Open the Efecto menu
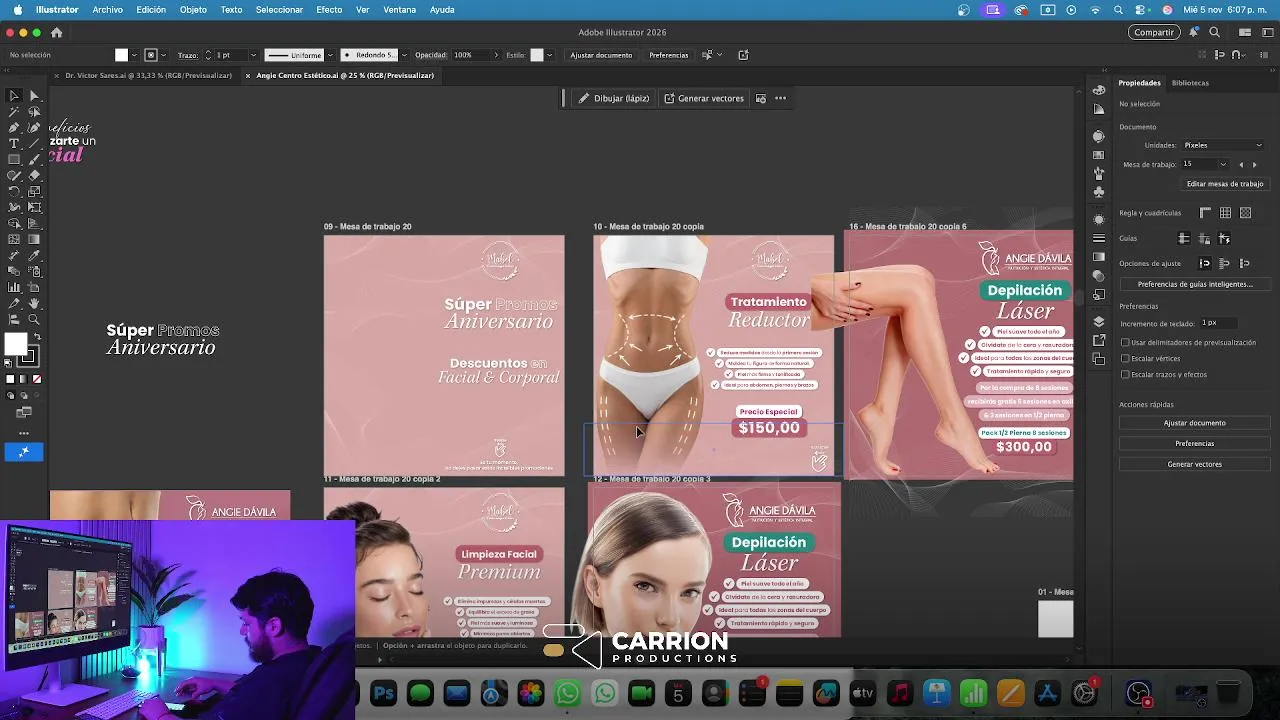 [x=329, y=9]
